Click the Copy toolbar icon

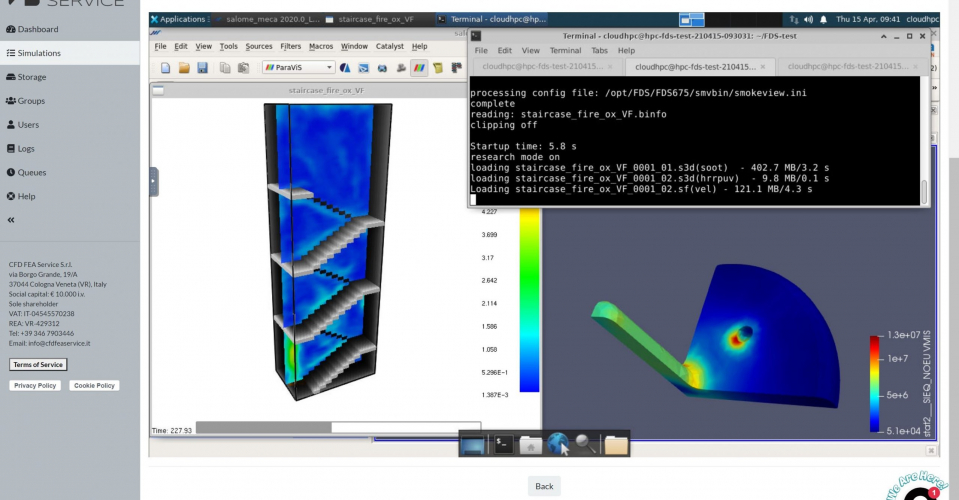pos(225,67)
